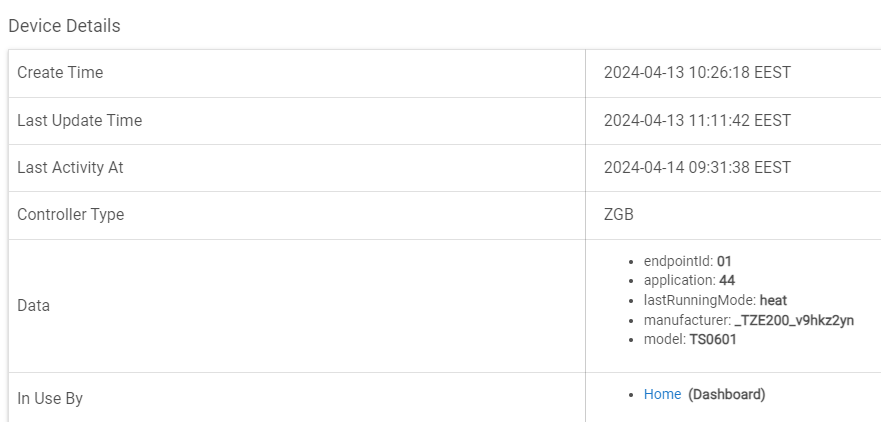Click the EEST text in Create Time row
881x422 pixels.
773,72
